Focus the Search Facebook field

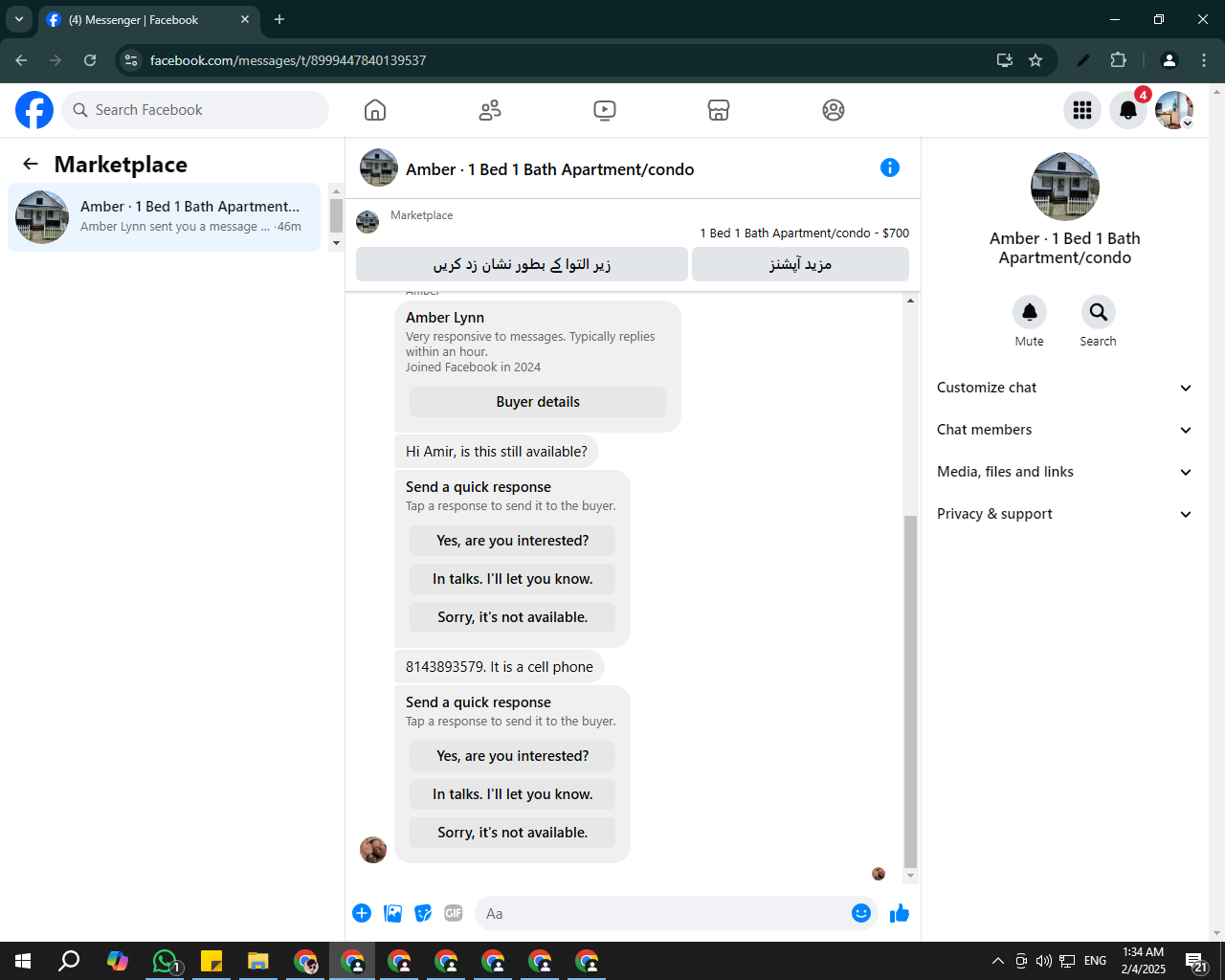coord(195,110)
